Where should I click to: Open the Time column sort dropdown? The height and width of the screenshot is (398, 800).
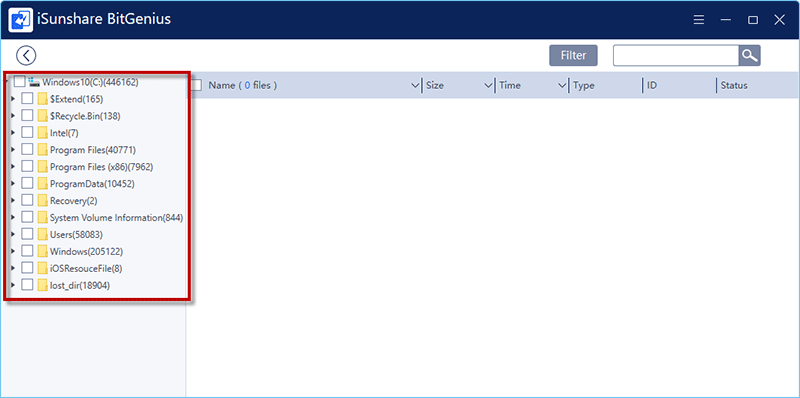tap(562, 85)
